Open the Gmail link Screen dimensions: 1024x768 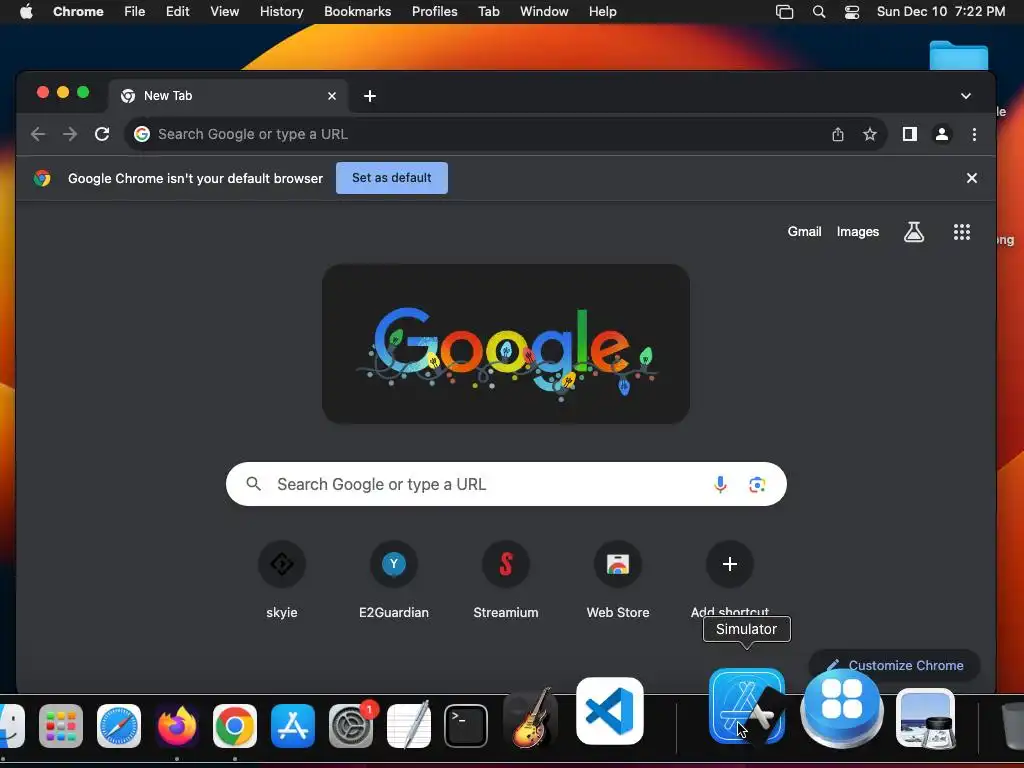pyautogui.click(x=804, y=232)
